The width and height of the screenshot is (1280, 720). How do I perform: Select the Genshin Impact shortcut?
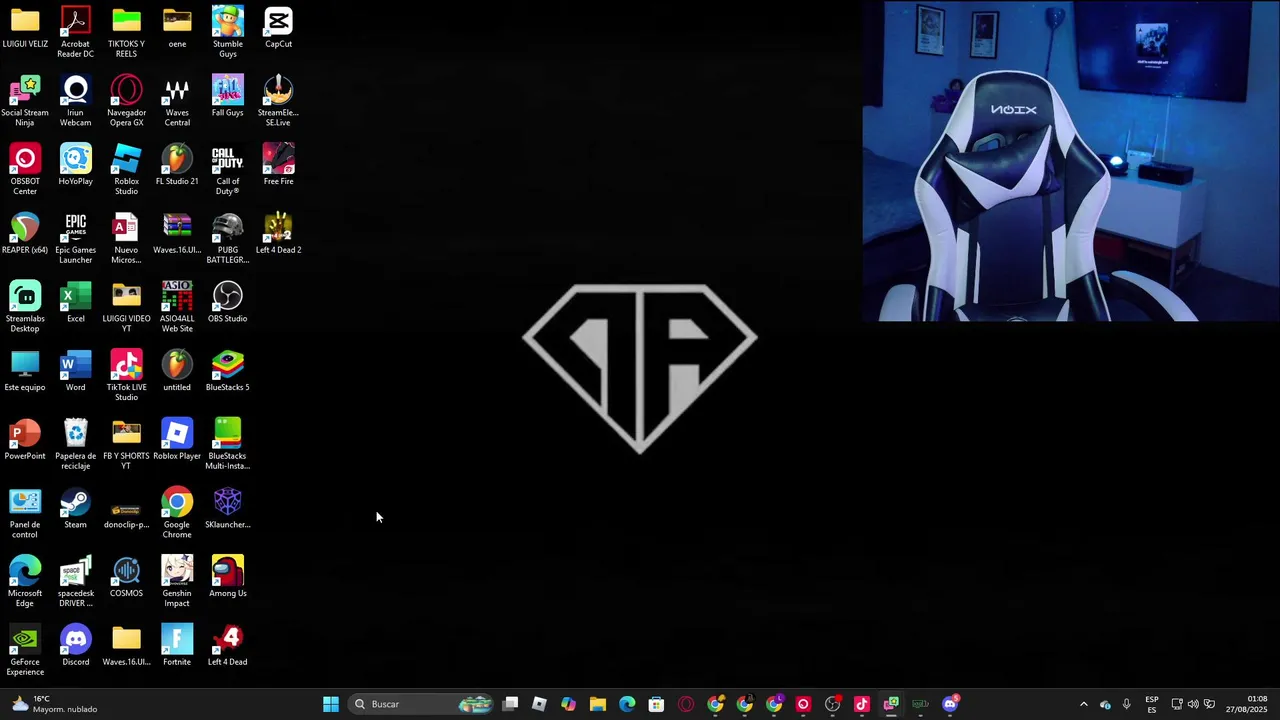click(x=177, y=582)
